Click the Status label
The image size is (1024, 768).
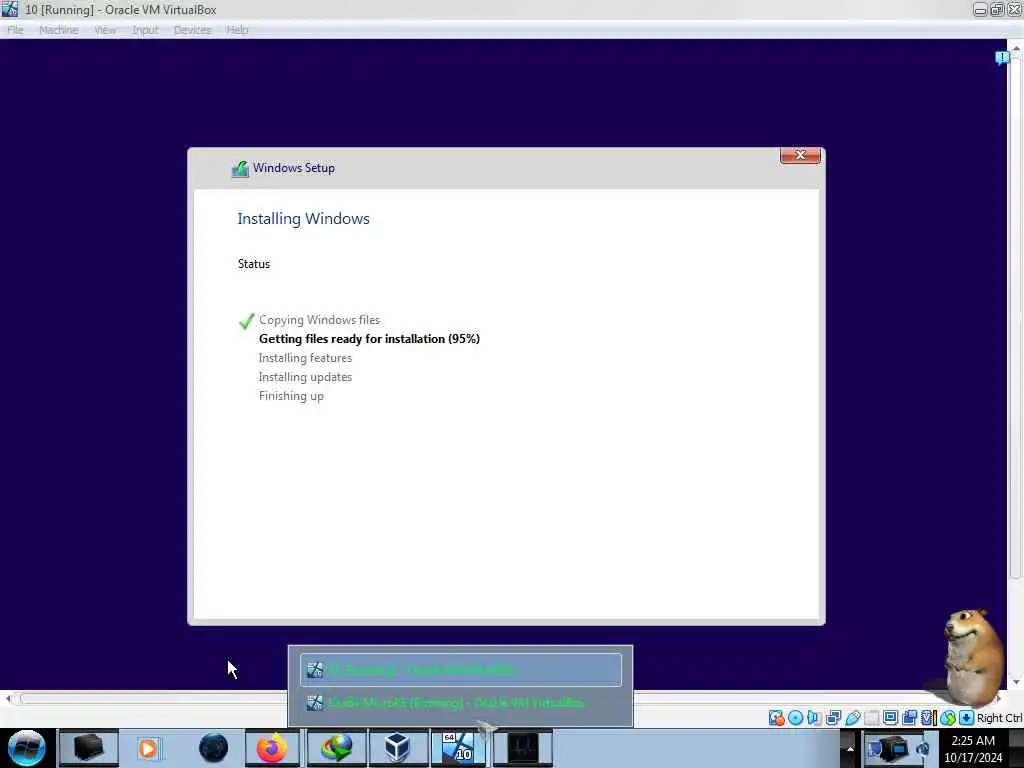[x=254, y=264]
